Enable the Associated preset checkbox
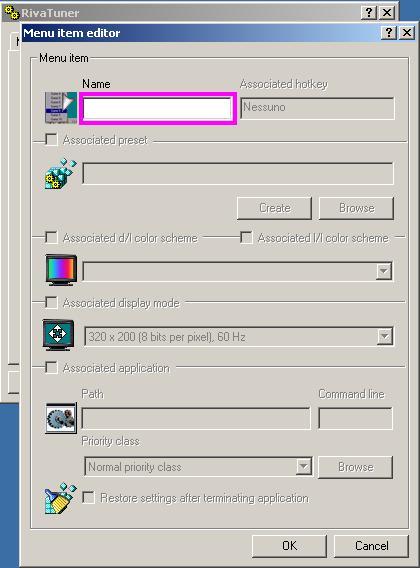 (x=51, y=140)
